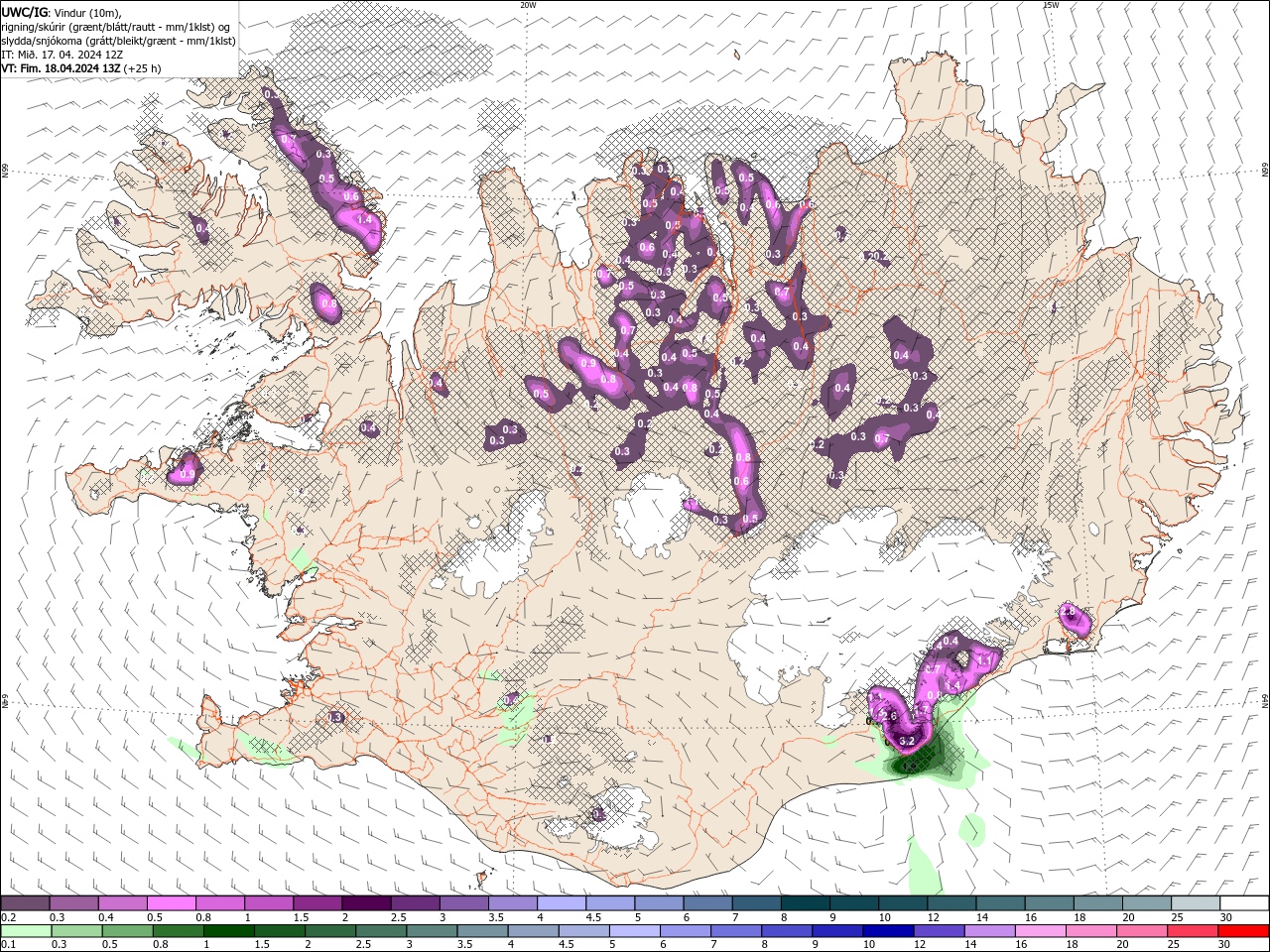This screenshot has width=1270, height=952.
Task: Pick the rain legend swatch starting at 6
Action: pyautogui.click(x=686, y=931)
